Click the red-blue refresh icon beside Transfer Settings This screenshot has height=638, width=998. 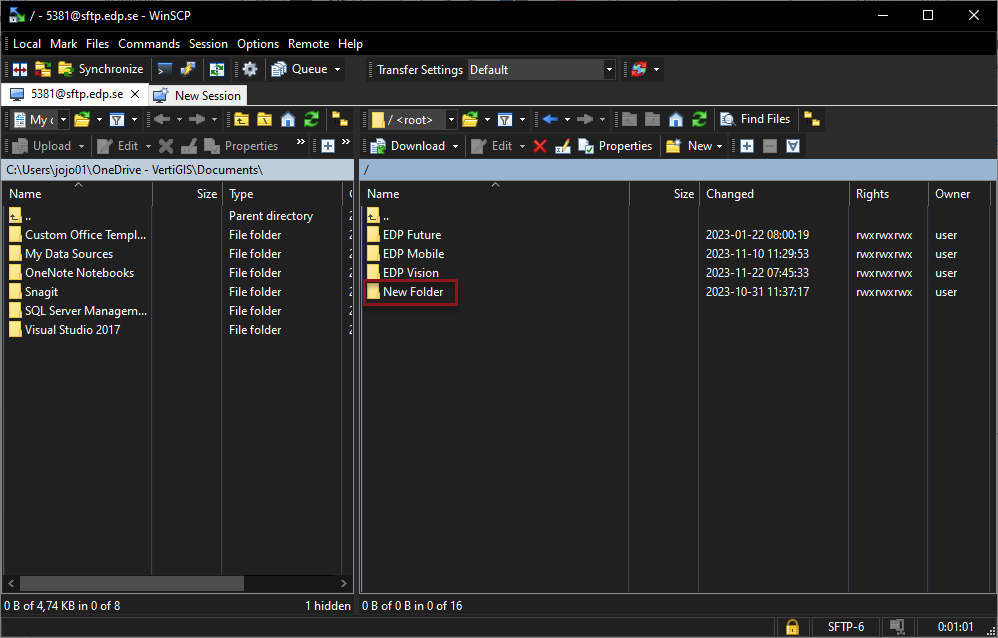pos(638,69)
